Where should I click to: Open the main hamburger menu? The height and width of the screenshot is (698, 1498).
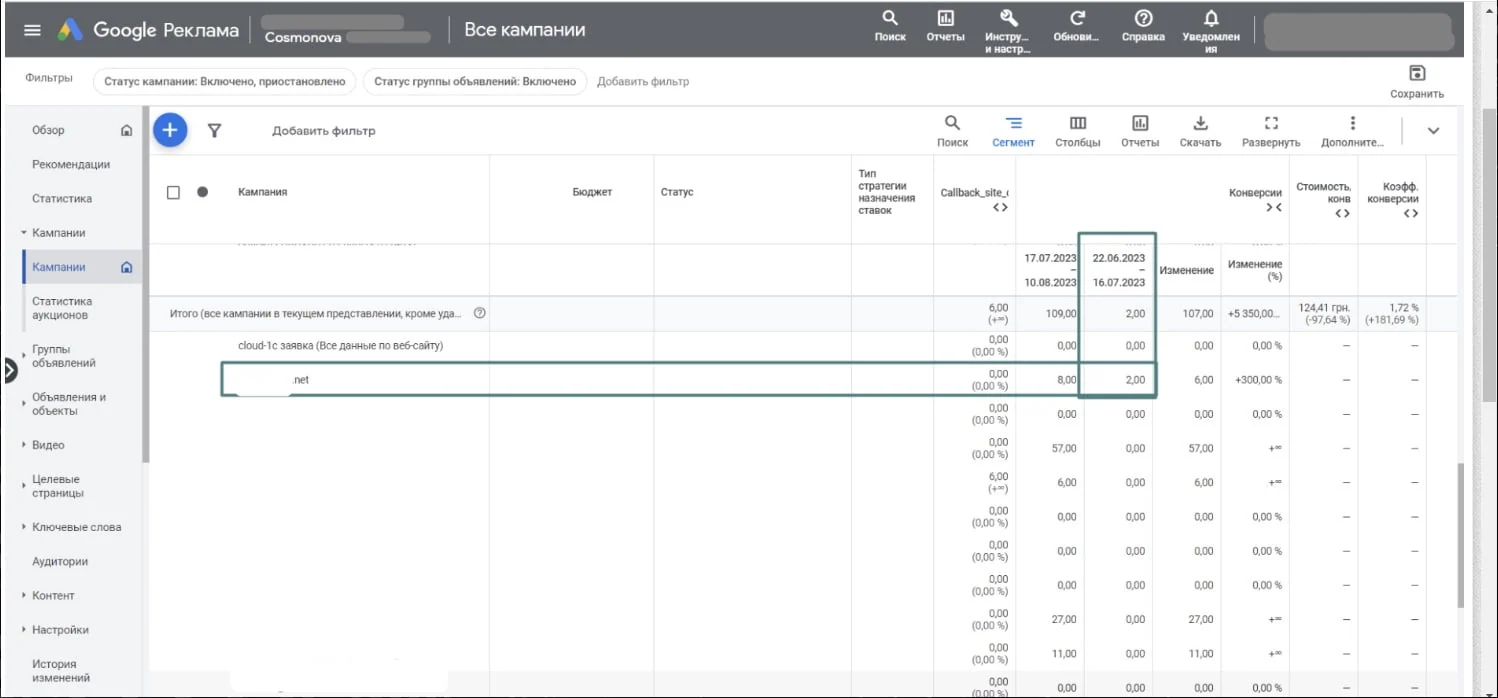tap(32, 30)
